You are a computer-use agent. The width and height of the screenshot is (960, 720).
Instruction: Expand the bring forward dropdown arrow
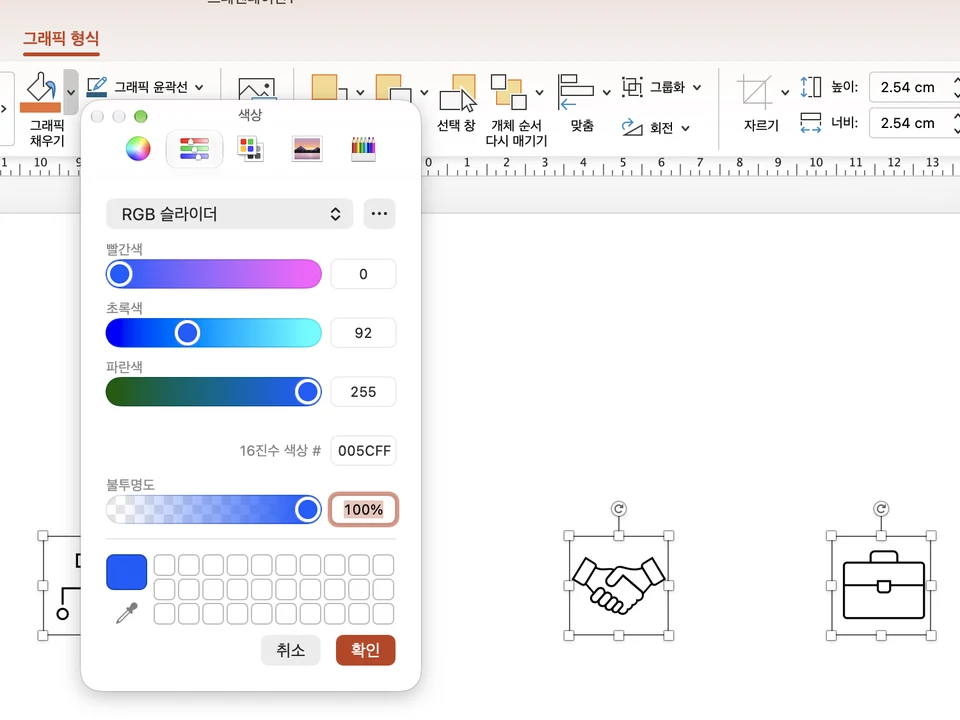coord(360,92)
